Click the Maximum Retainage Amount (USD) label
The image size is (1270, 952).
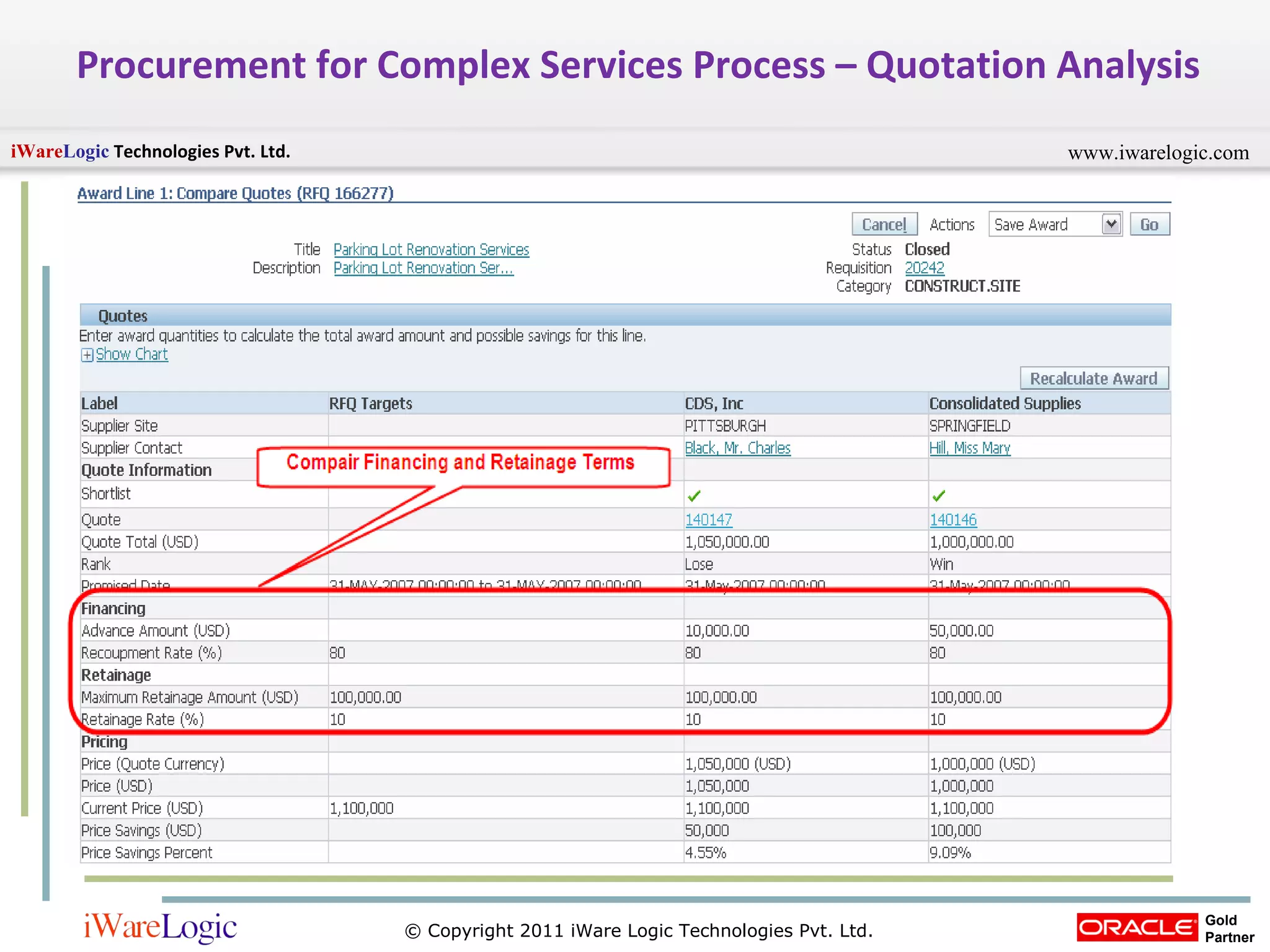pos(190,697)
